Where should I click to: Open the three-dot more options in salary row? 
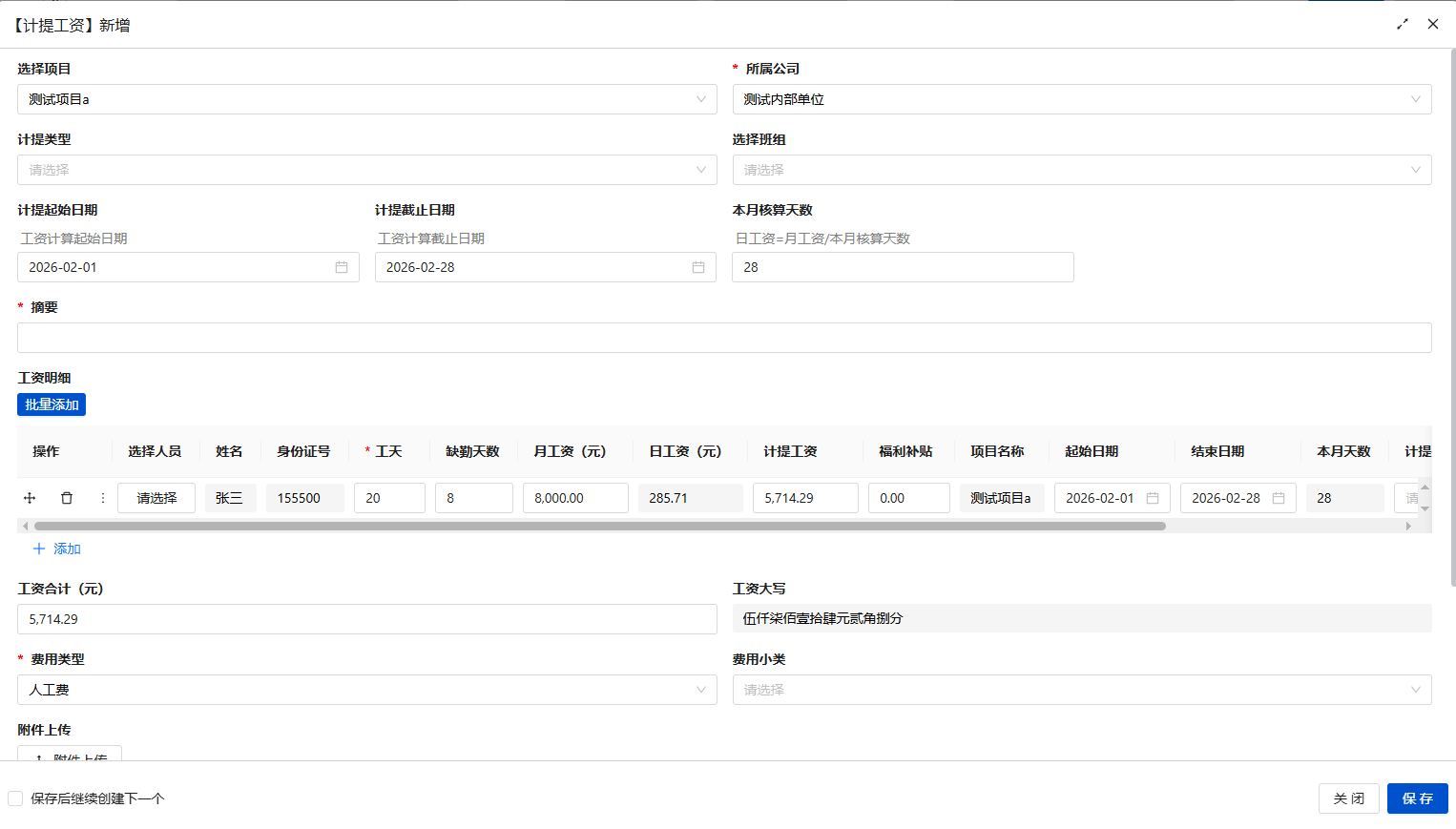102,498
